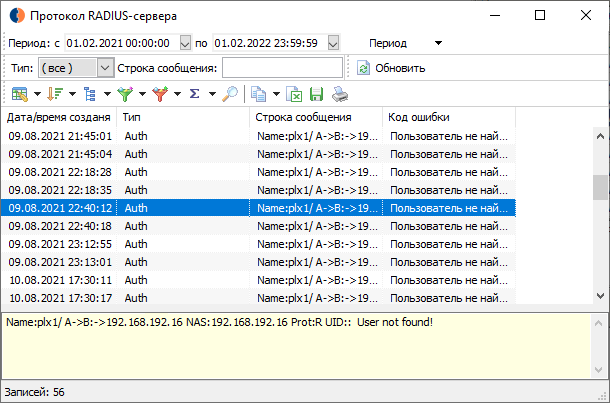Click the error code in the 17:30:17 row
The width and height of the screenshot is (610, 403).
449,298
